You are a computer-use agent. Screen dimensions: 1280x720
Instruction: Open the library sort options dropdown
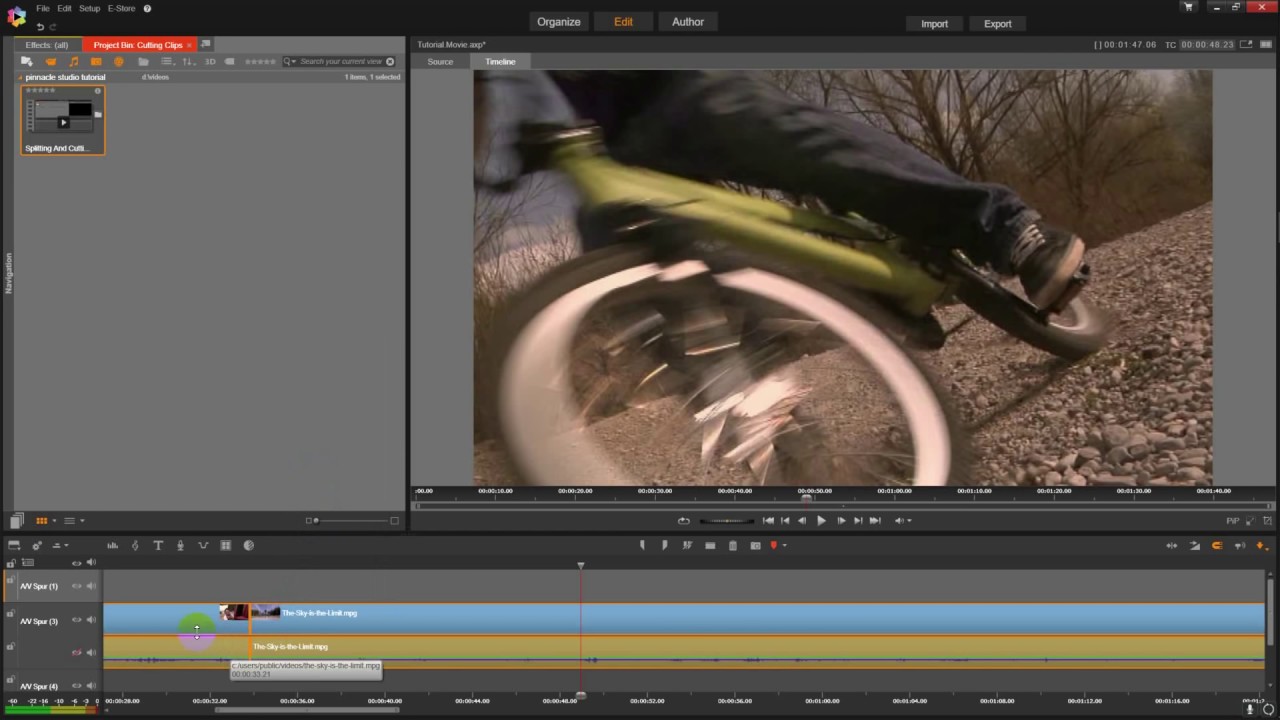pyautogui.click(x=189, y=62)
